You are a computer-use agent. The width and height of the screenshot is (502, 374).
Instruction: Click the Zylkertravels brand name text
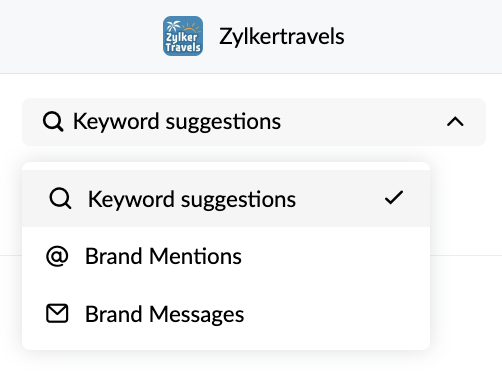point(282,36)
